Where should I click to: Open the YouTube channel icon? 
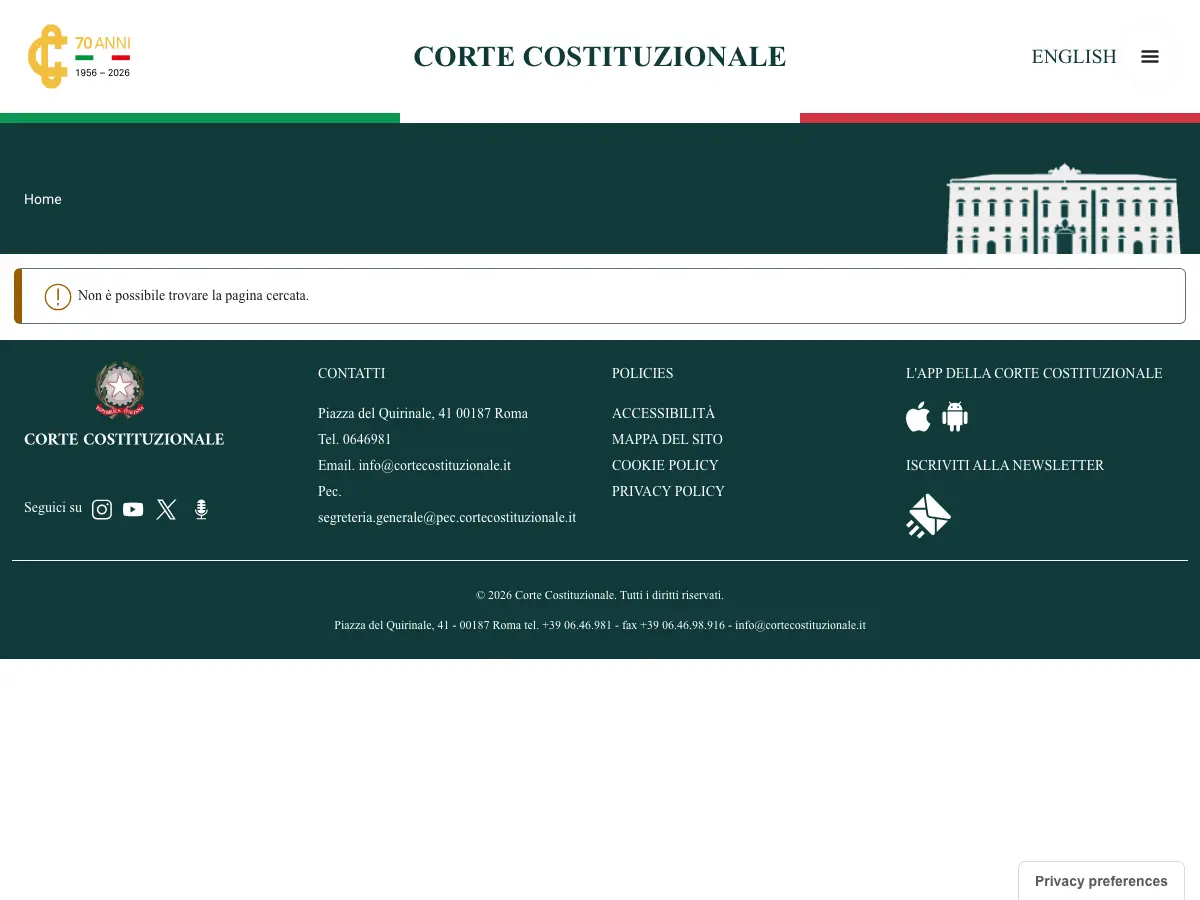pos(133,510)
